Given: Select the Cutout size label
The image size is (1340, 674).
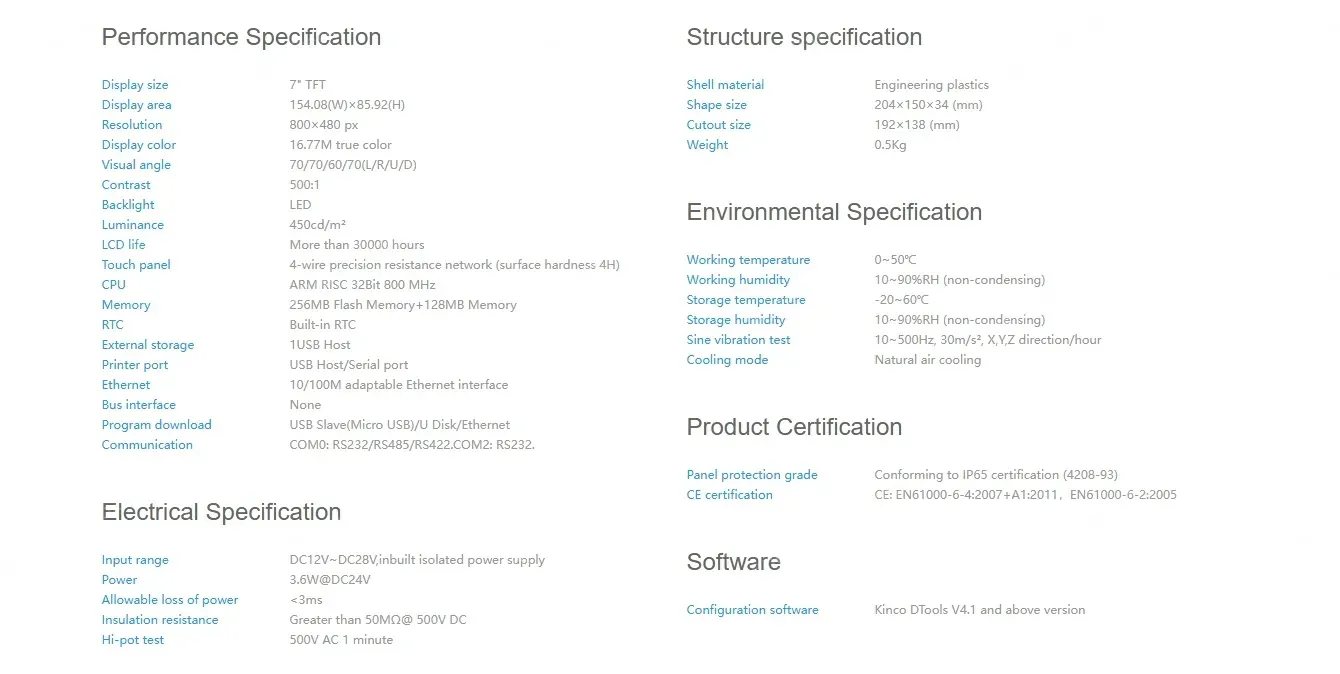Looking at the screenshot, I should click(x=718, y=125).
